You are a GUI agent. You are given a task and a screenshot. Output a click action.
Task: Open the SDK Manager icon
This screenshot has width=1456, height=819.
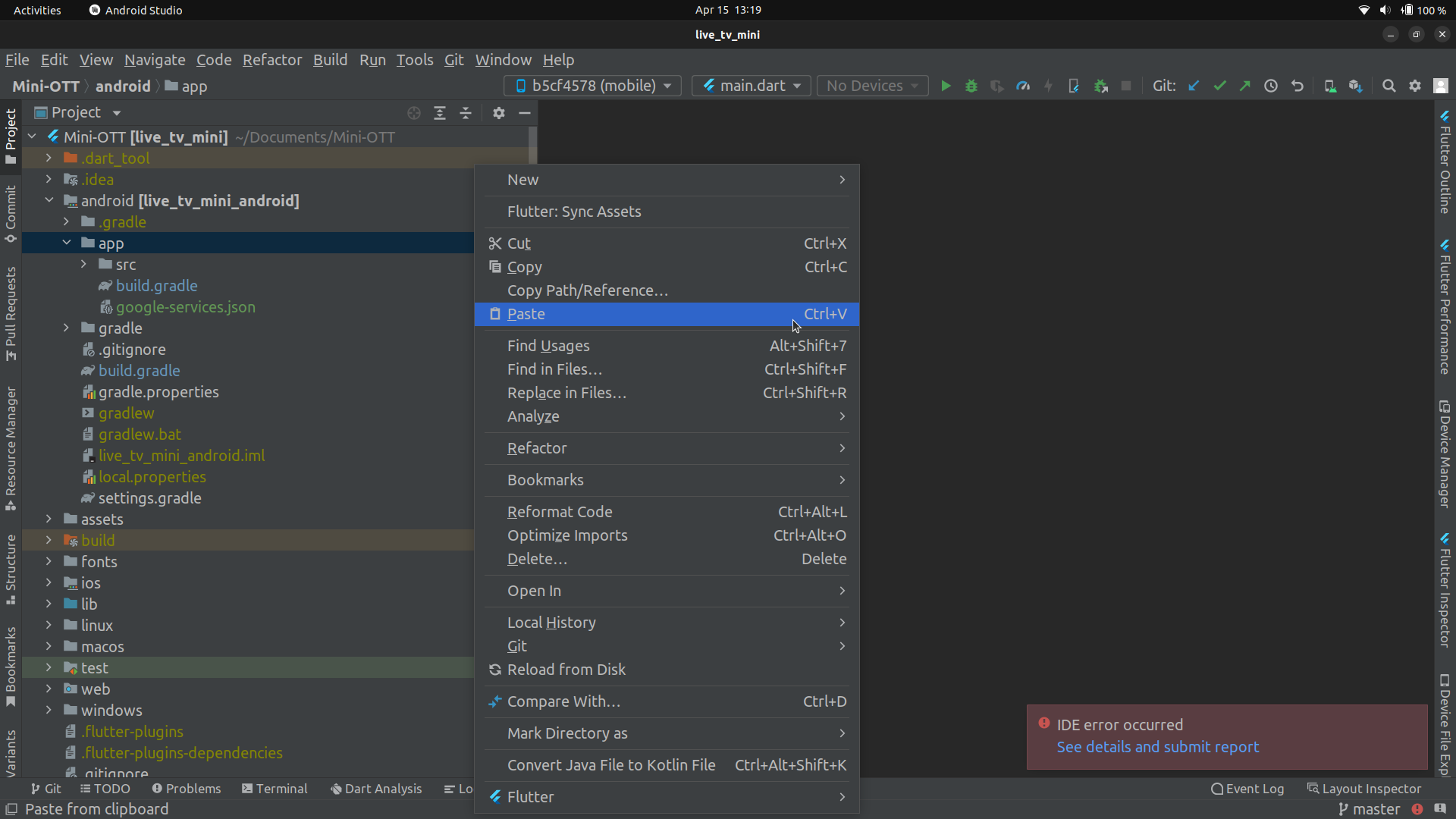point(1356,86)
